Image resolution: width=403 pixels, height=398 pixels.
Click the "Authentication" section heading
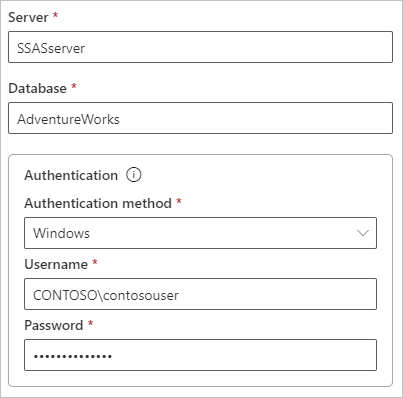[x=71, y=175]
